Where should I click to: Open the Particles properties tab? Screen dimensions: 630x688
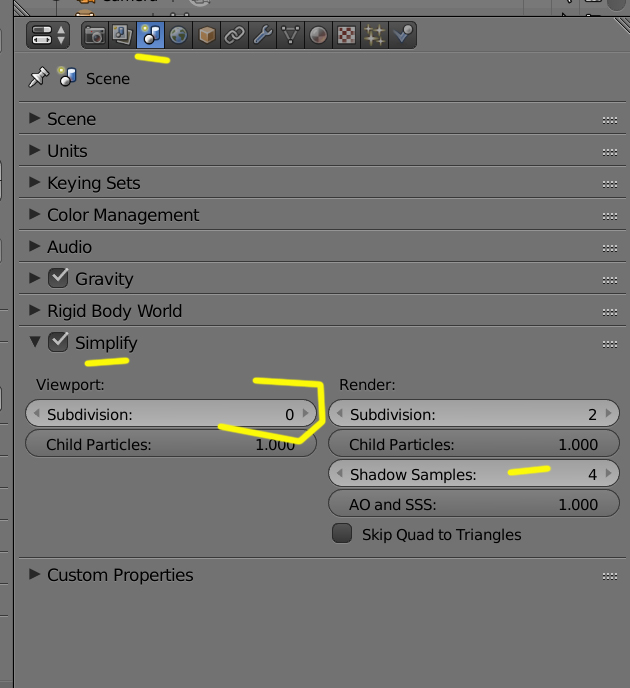point(375,36)
